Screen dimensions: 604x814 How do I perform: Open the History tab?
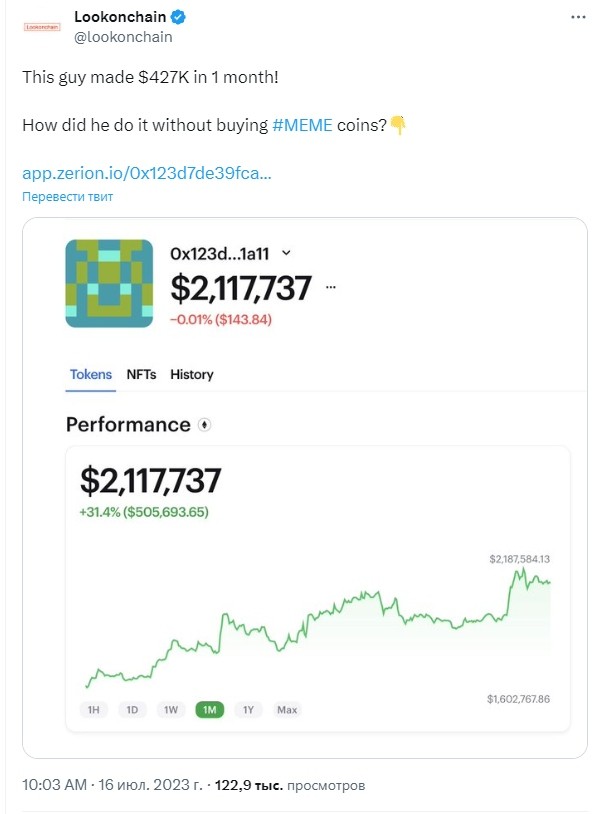[192, 374]
